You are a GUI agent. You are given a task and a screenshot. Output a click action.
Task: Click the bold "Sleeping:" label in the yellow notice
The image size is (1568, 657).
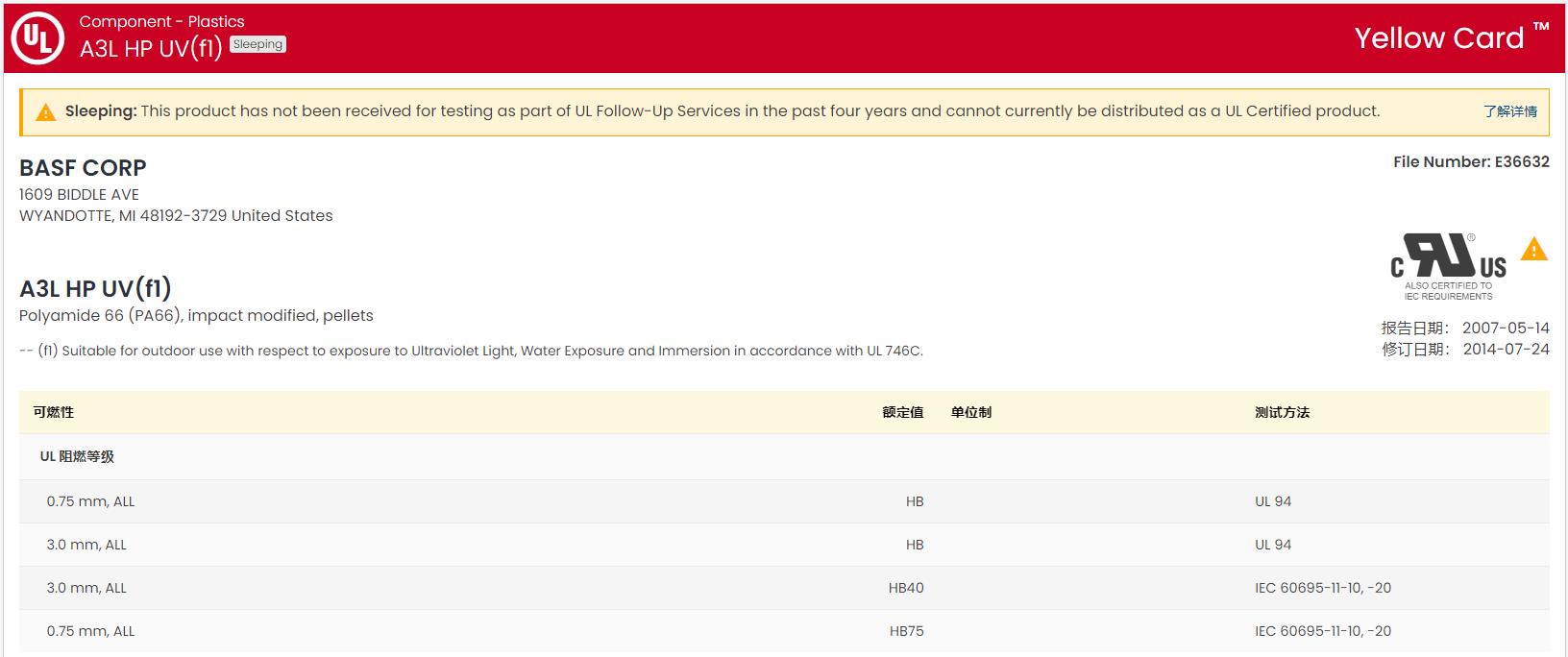[101, 111]
